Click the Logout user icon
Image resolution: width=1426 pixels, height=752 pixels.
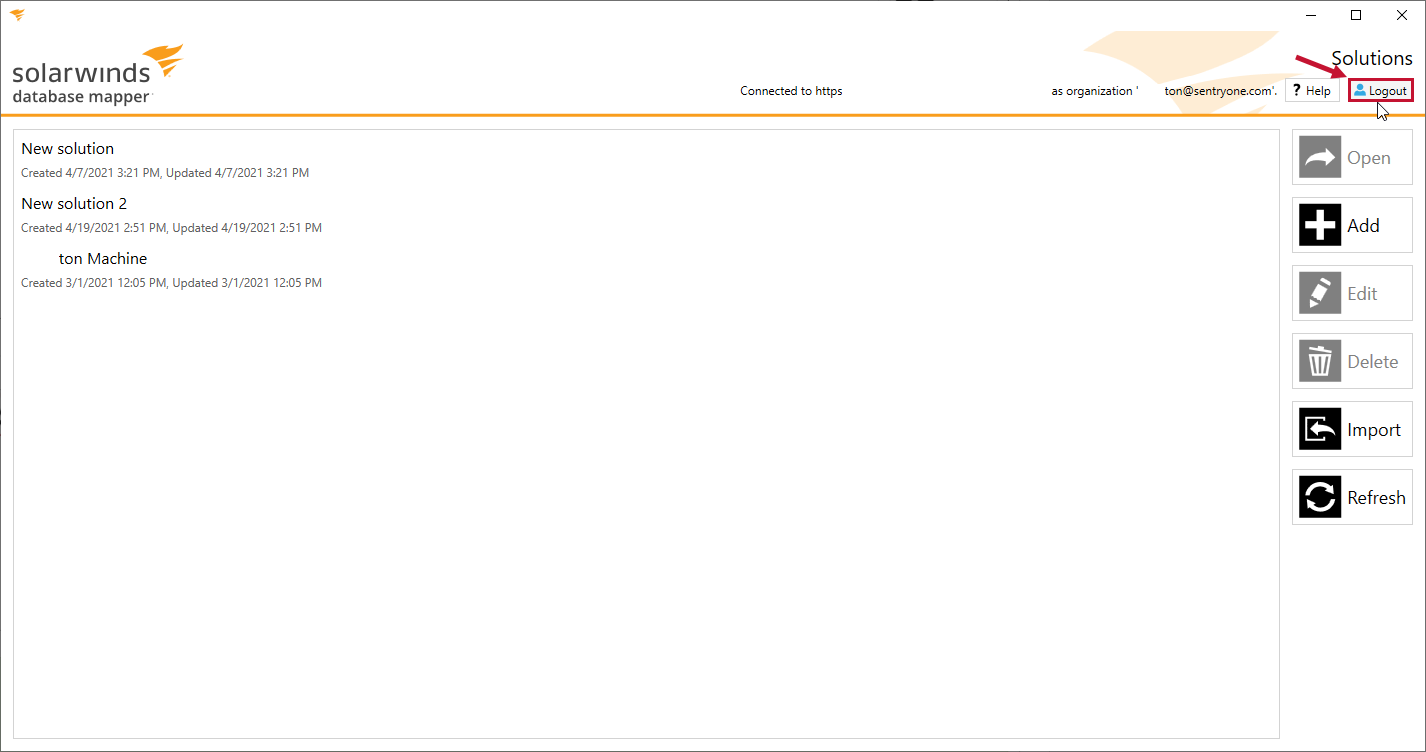point(1360,91)
